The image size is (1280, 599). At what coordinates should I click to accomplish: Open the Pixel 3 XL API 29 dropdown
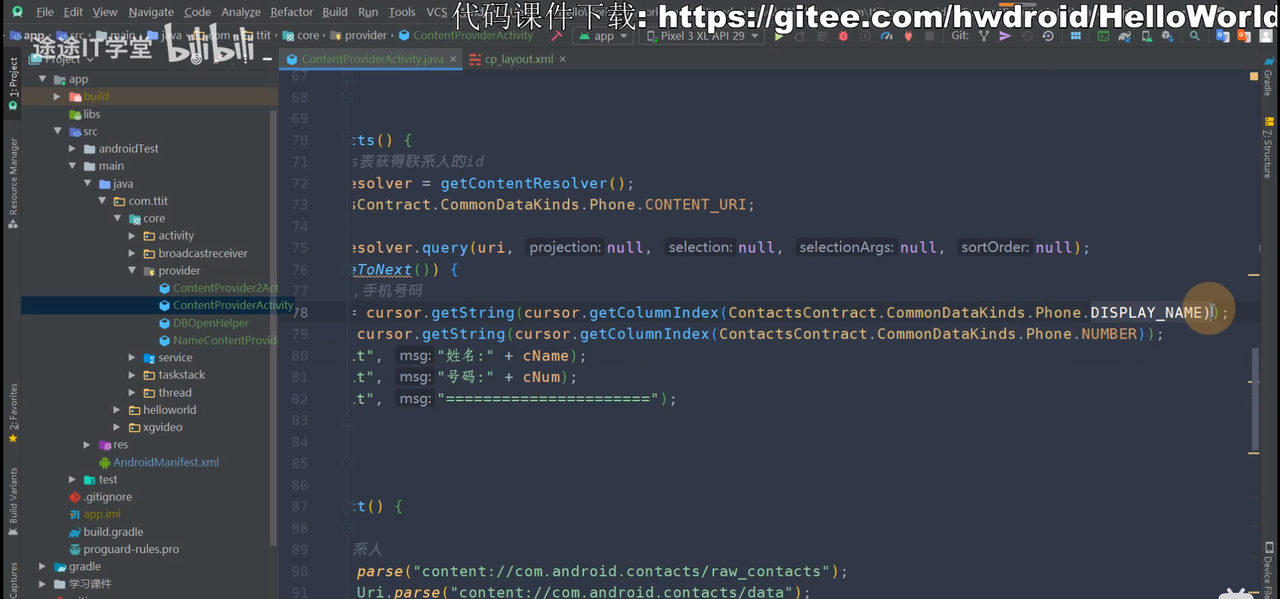pos(700,36)
